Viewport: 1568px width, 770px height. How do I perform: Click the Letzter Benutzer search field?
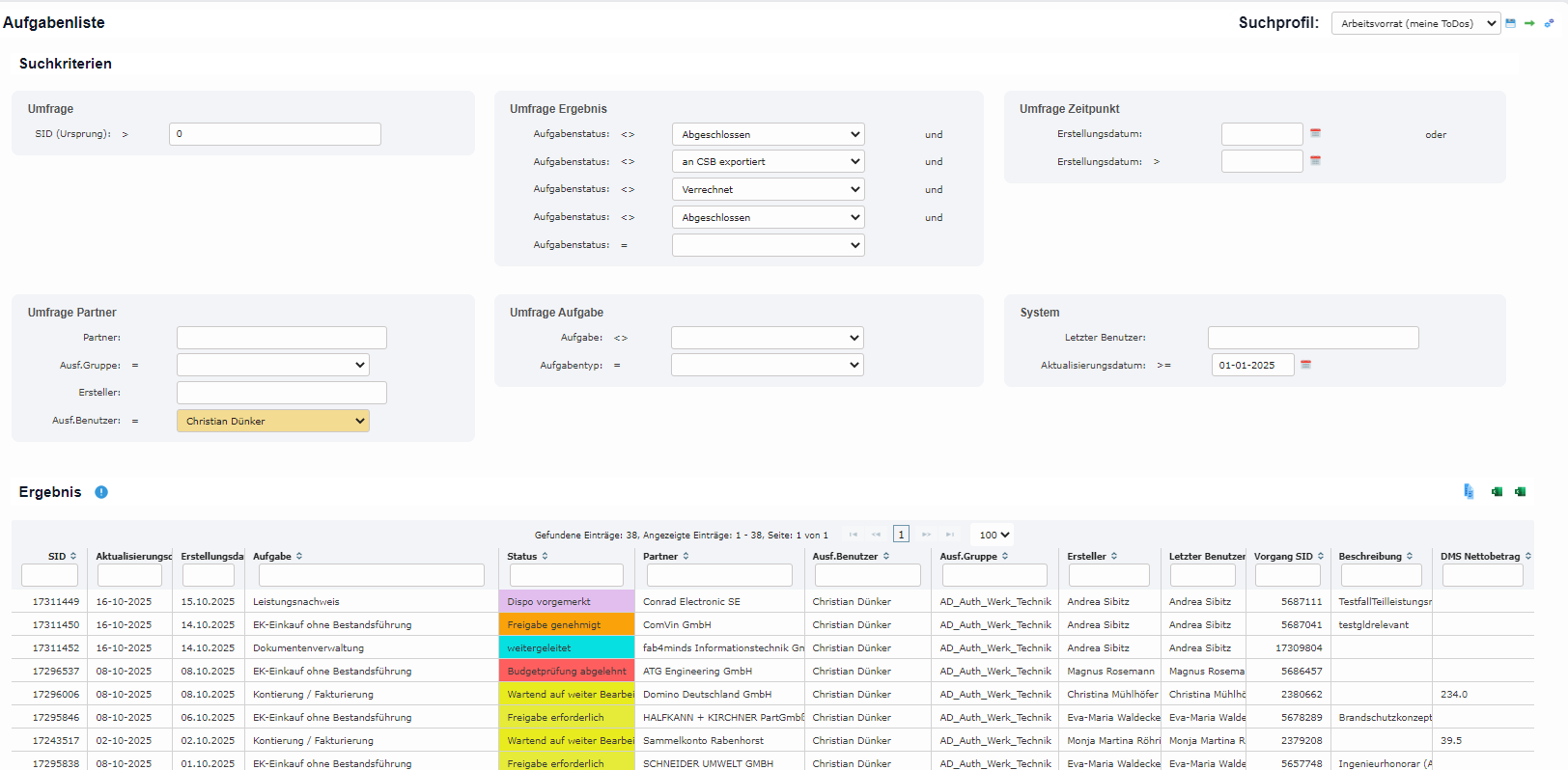1312,338
